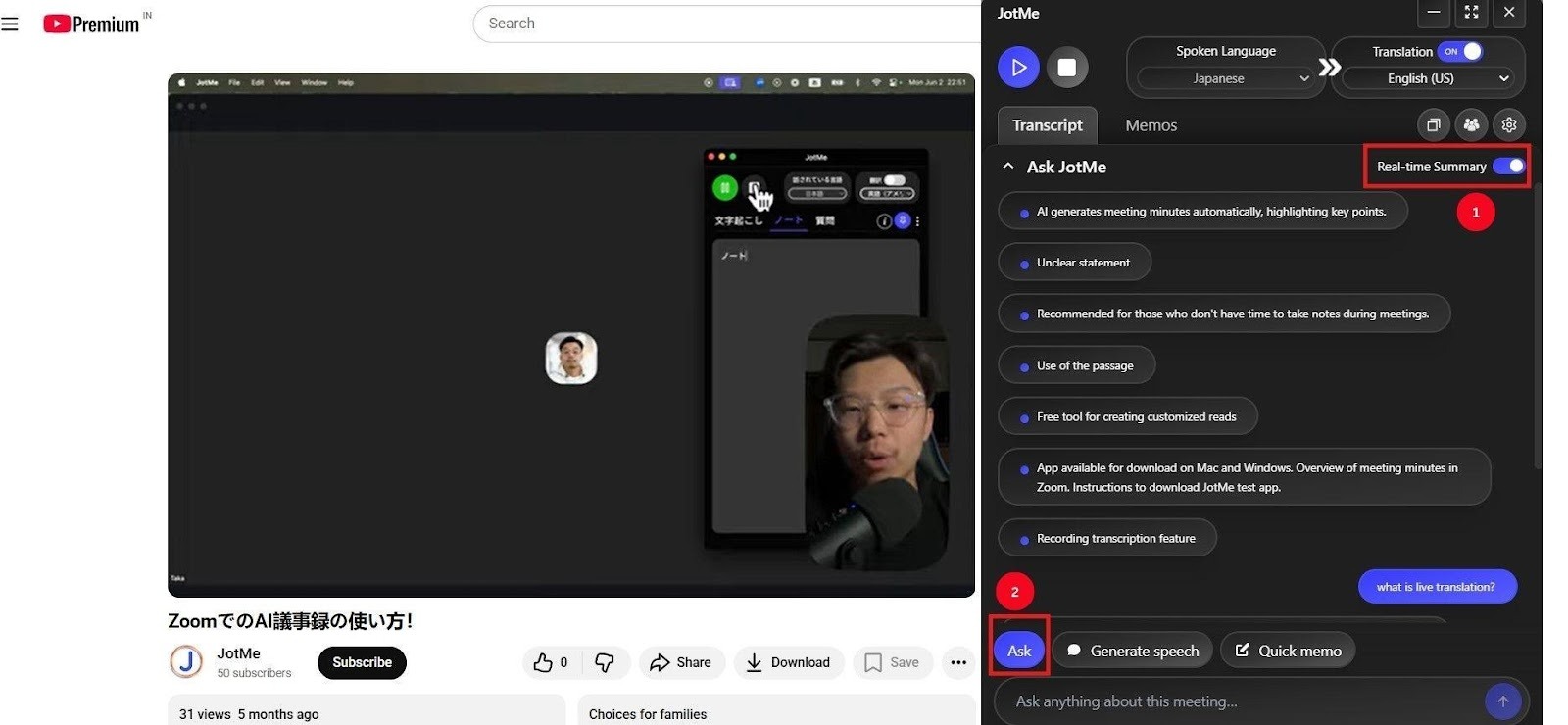Select 'Free tool for creating customized reads'
Image resolution: width=1568 pixels, height=725 pixels.
pyautogui.click(x=1127, y=416)
